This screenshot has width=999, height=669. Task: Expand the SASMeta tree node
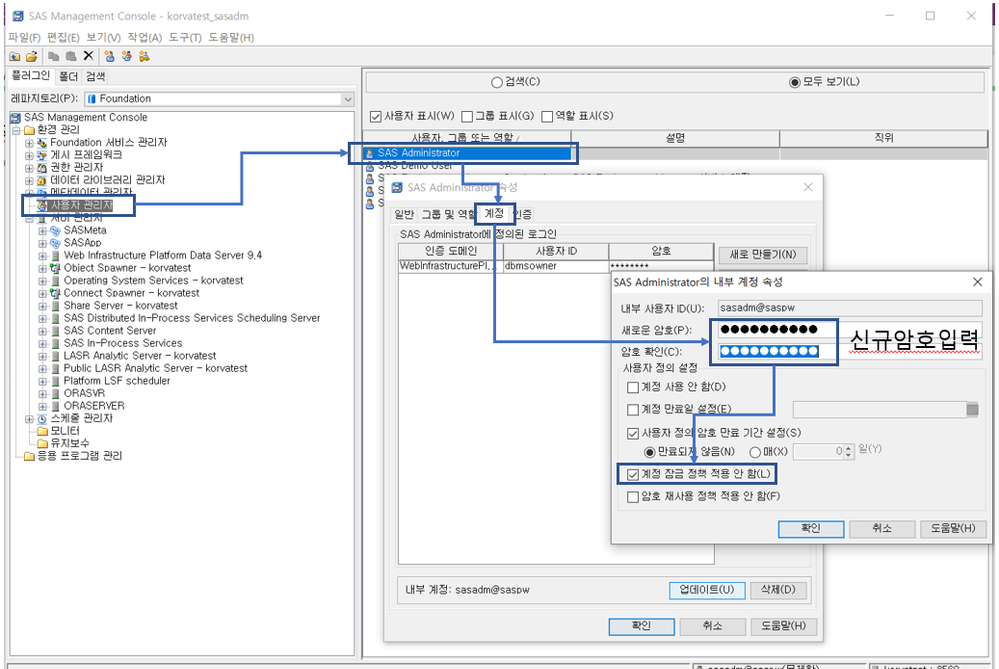click(43, 231)
